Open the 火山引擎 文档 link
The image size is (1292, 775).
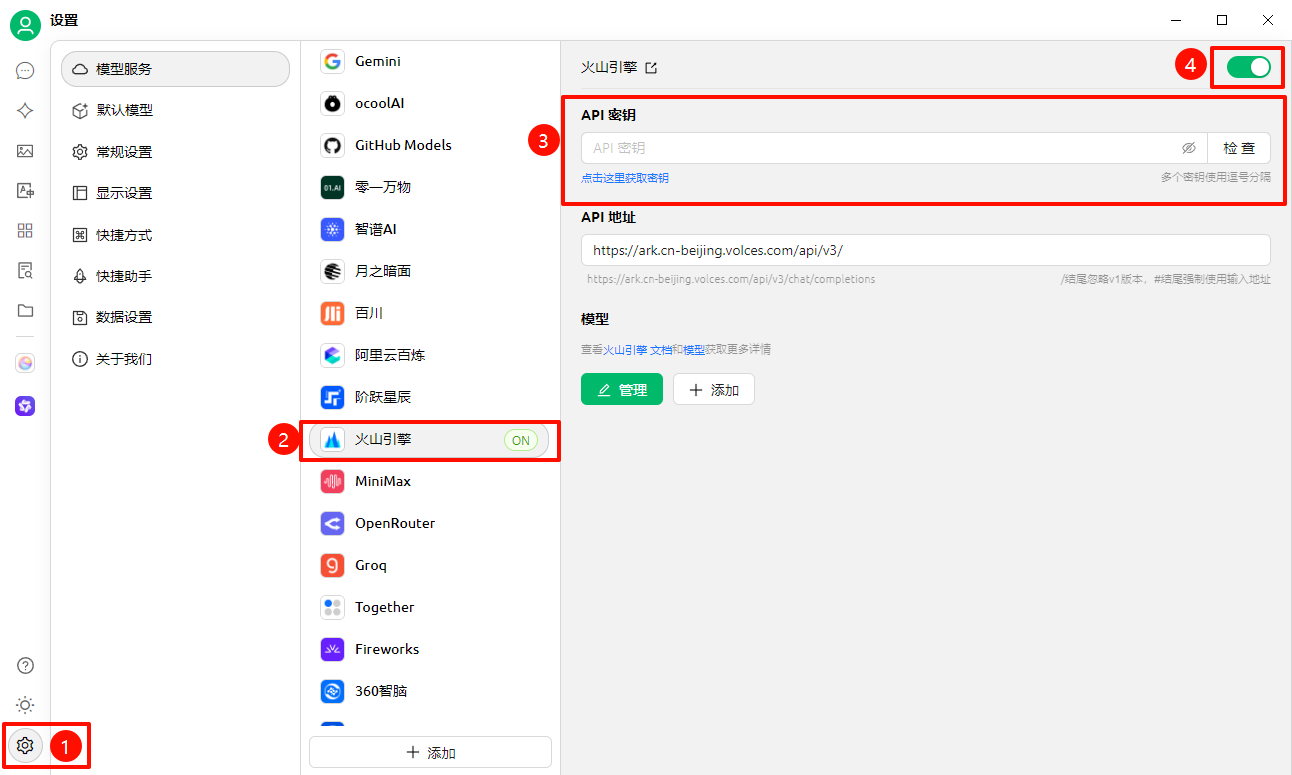click(x=637, y=350)
